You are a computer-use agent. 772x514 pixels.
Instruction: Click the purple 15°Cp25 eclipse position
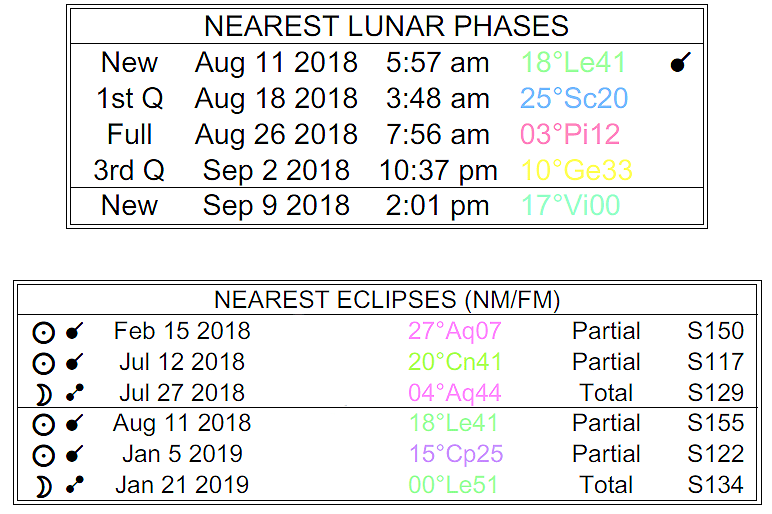tap(455, 455)
